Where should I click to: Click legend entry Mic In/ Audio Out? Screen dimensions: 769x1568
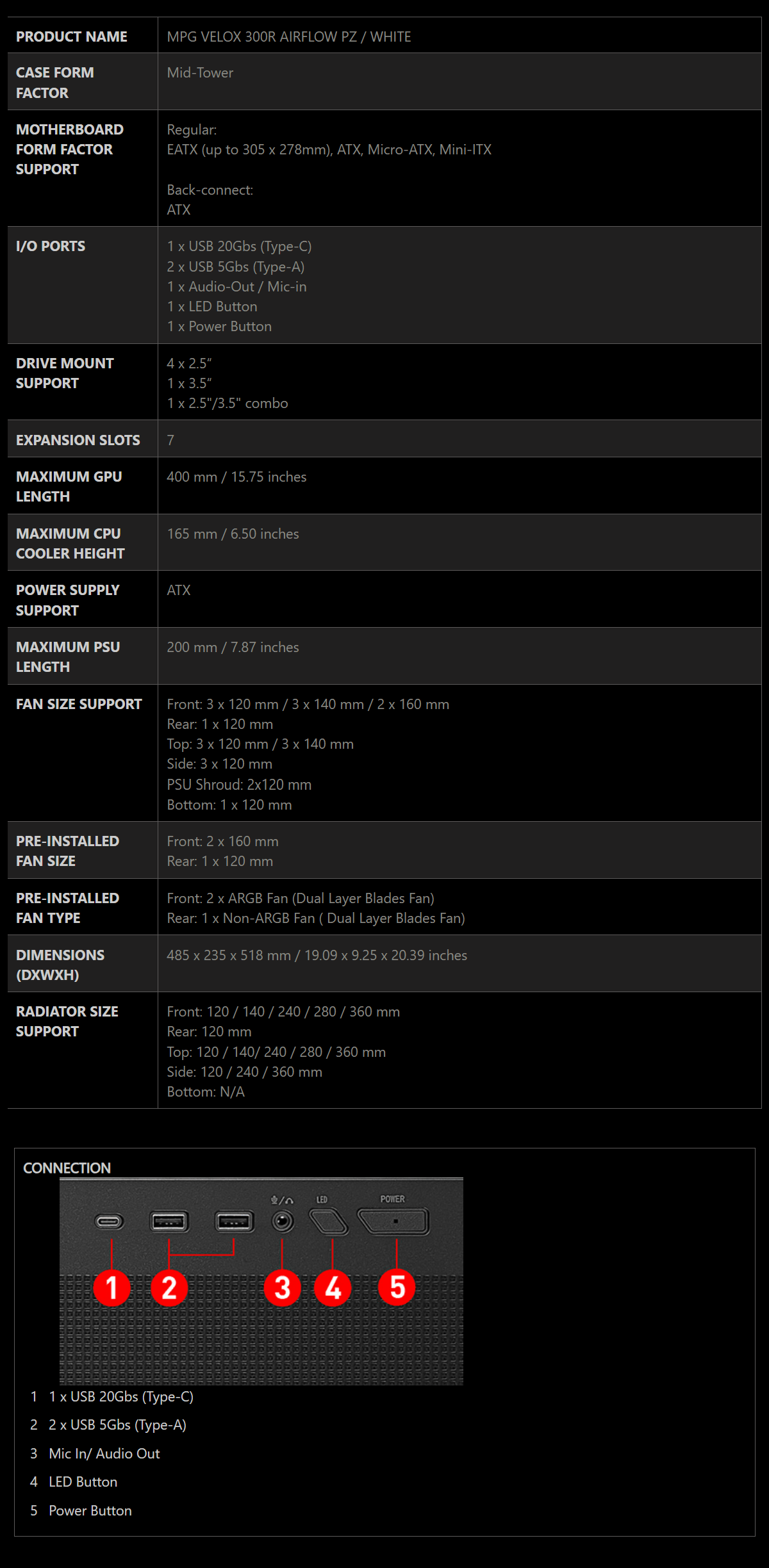(104, 1453)
